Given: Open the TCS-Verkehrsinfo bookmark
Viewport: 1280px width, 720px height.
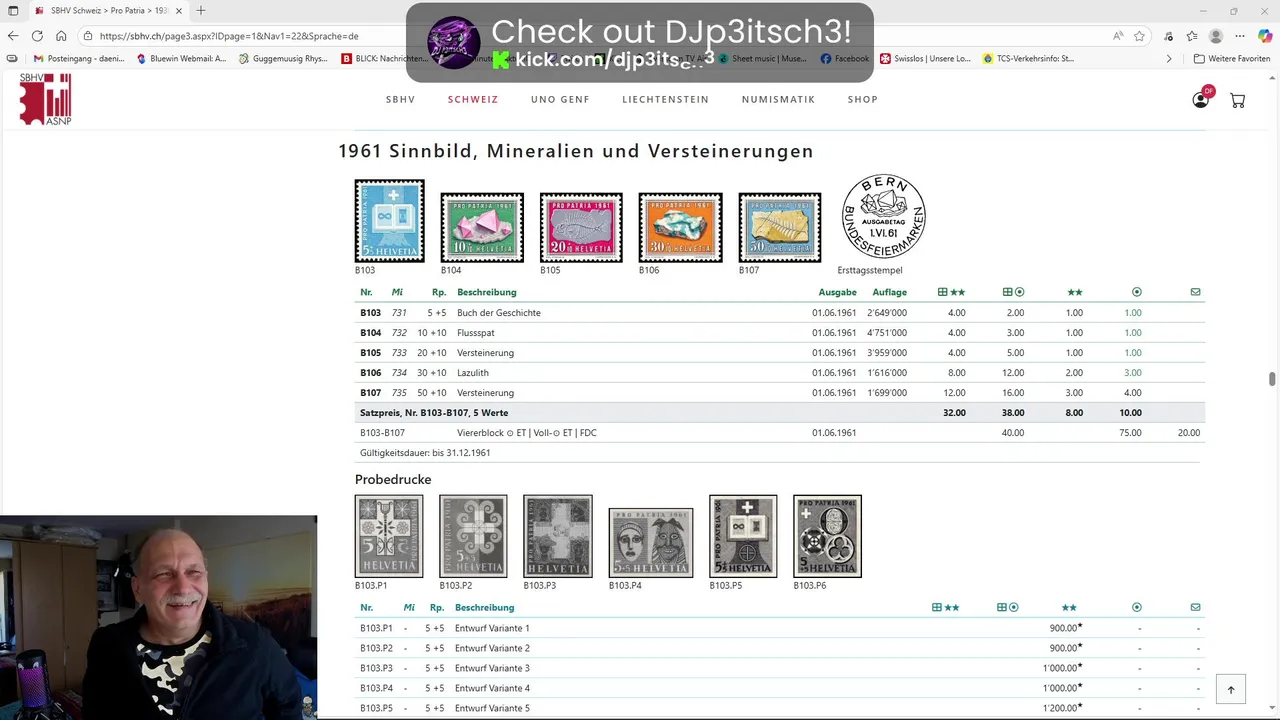Looking at the screenshot, I should pos(1028,58).
